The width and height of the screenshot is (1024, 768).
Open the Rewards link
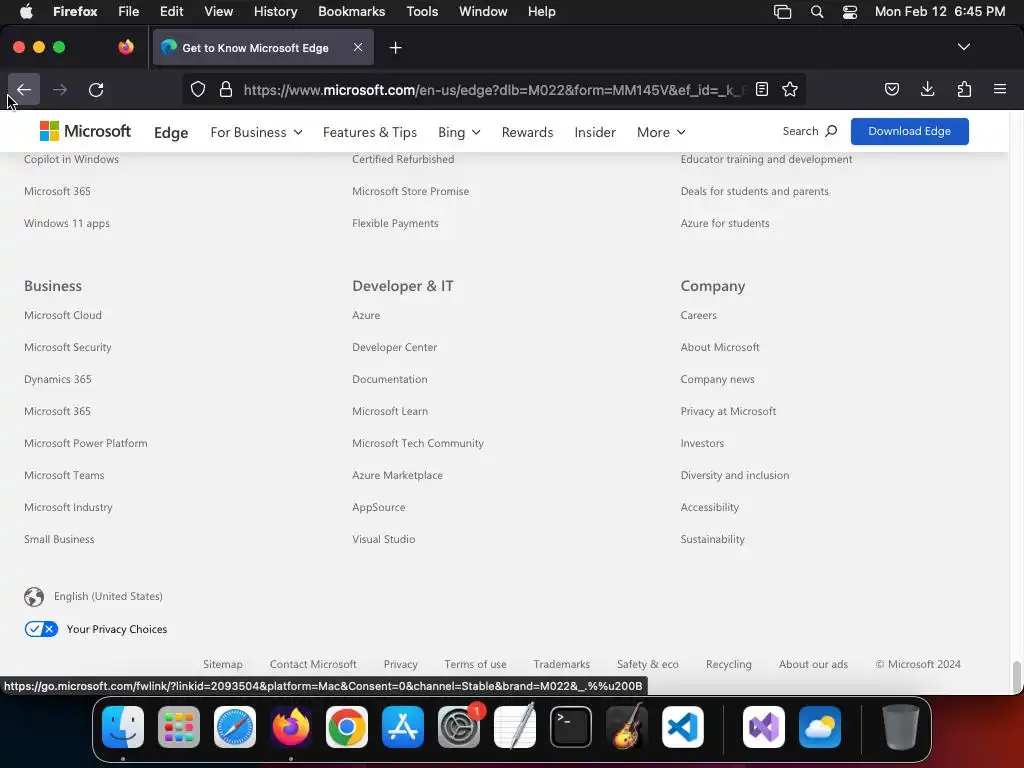527,132
